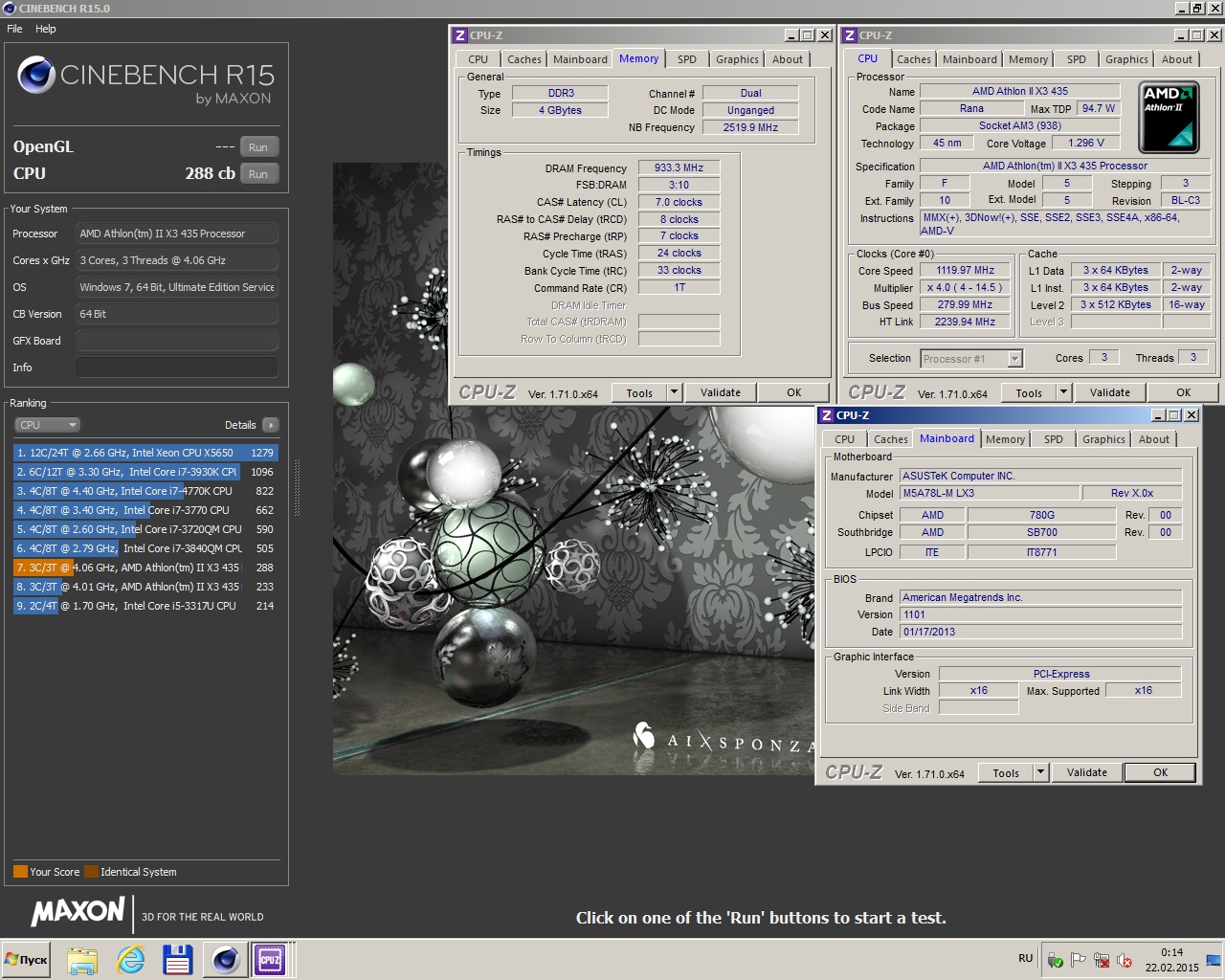This screenshot has width=1225, height=980.
Task: Run the OpenGL benchmark test
Action: (258, 147)
